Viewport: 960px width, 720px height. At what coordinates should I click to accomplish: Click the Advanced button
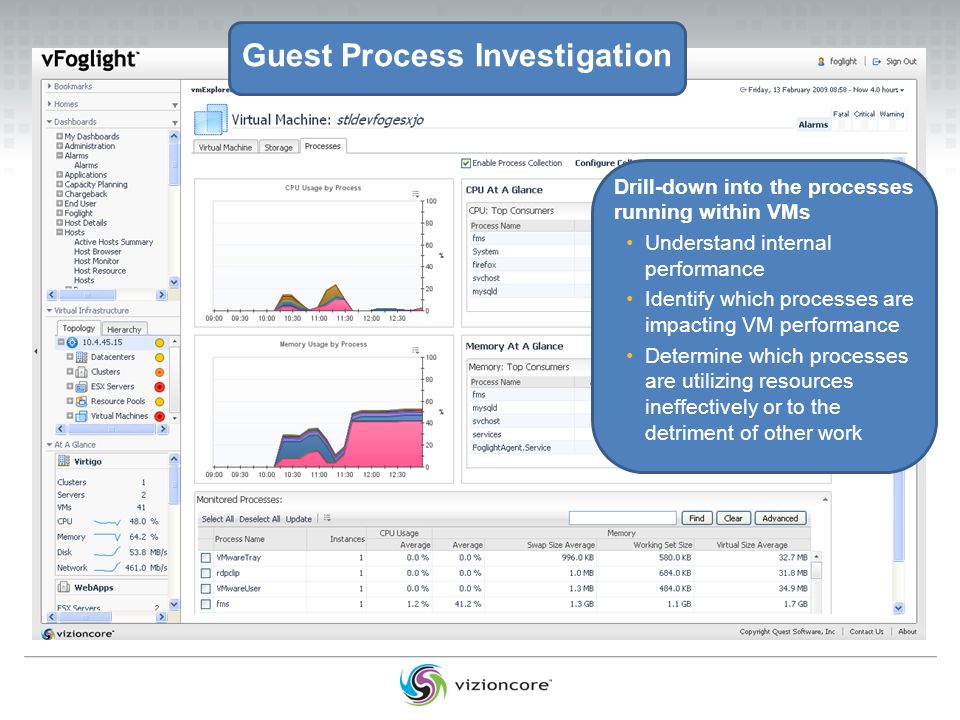point(781,518)
